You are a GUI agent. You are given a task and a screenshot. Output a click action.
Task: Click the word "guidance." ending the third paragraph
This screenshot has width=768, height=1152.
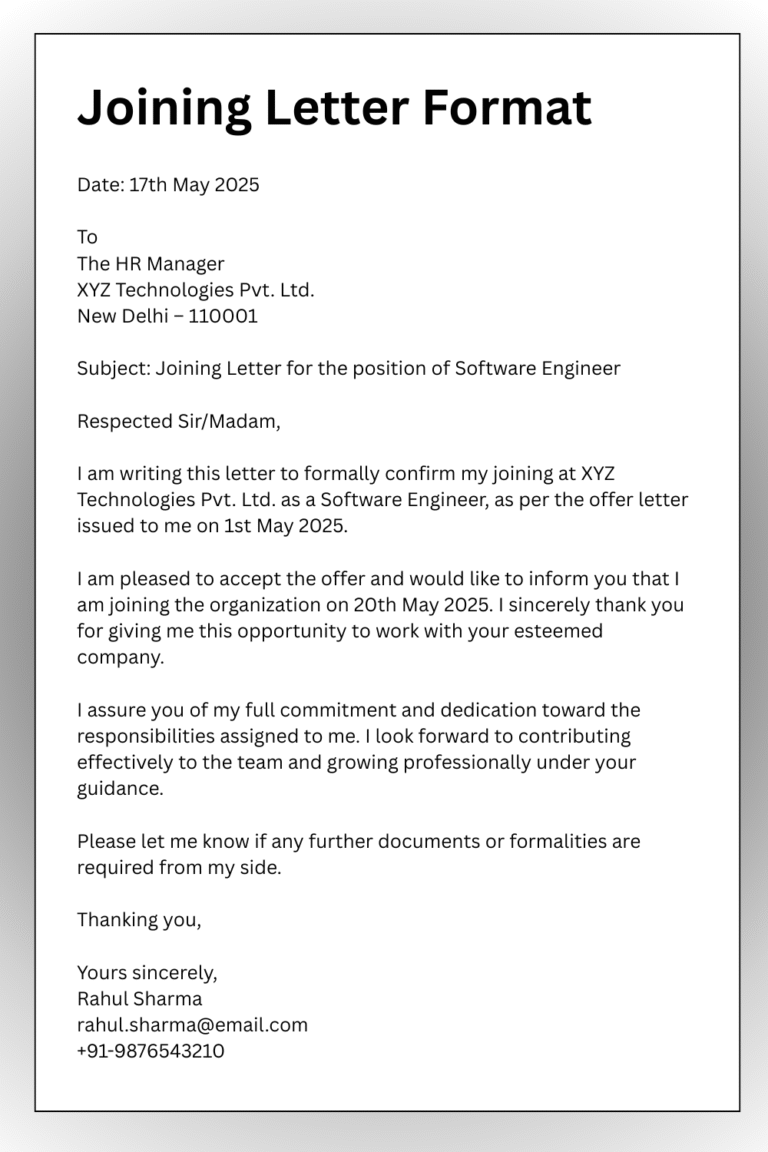click(x=120, y=789)
